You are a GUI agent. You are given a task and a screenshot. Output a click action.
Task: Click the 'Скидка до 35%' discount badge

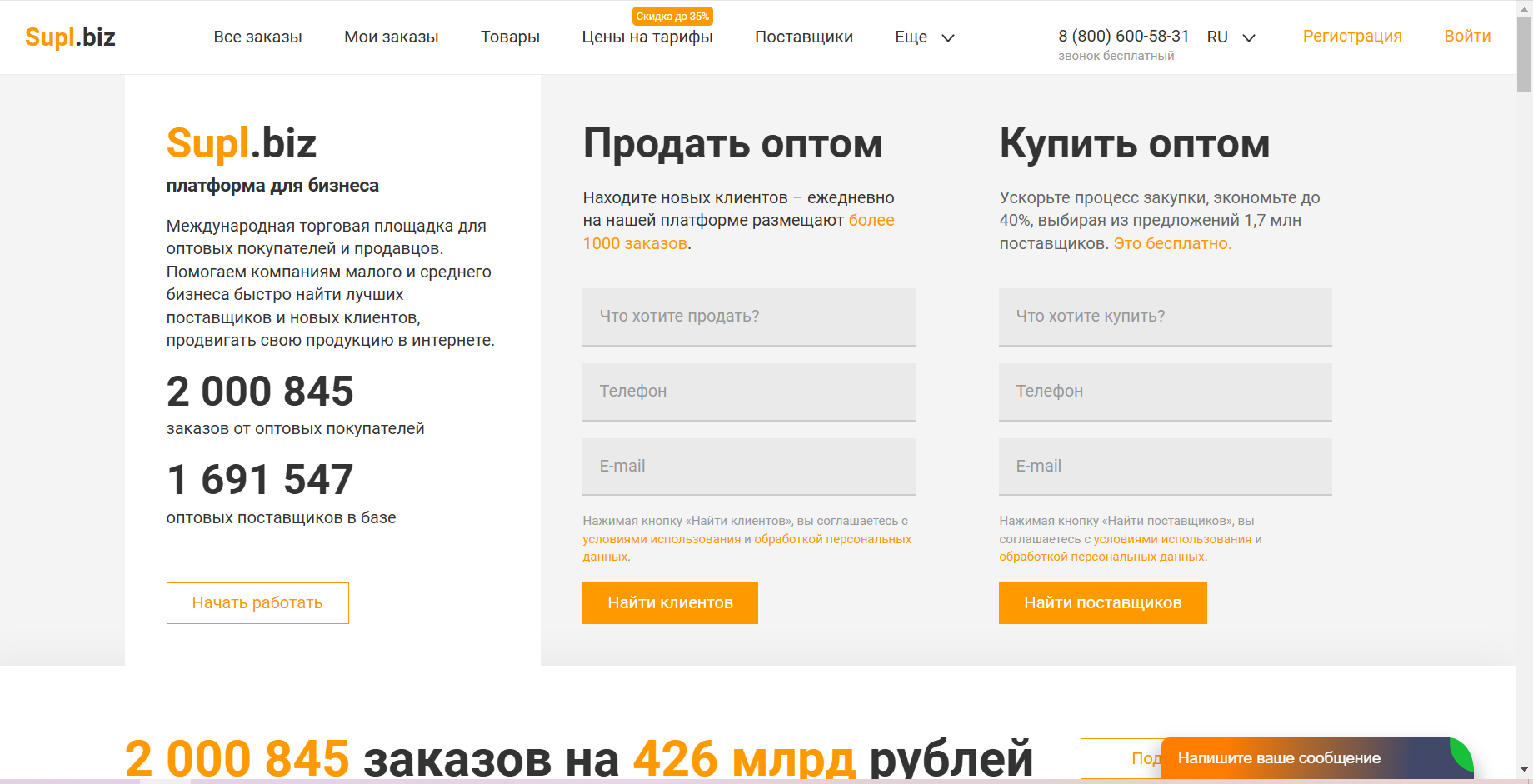pos(672,17)
